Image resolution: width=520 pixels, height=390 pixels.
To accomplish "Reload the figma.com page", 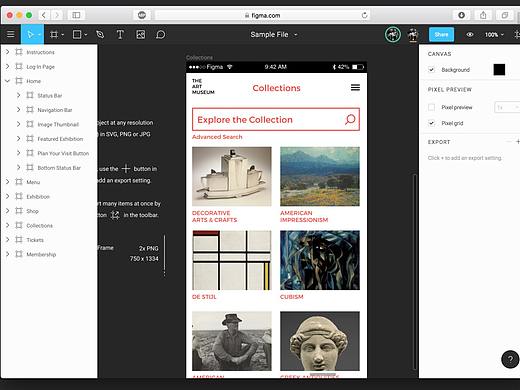I will tap(364, 15).
